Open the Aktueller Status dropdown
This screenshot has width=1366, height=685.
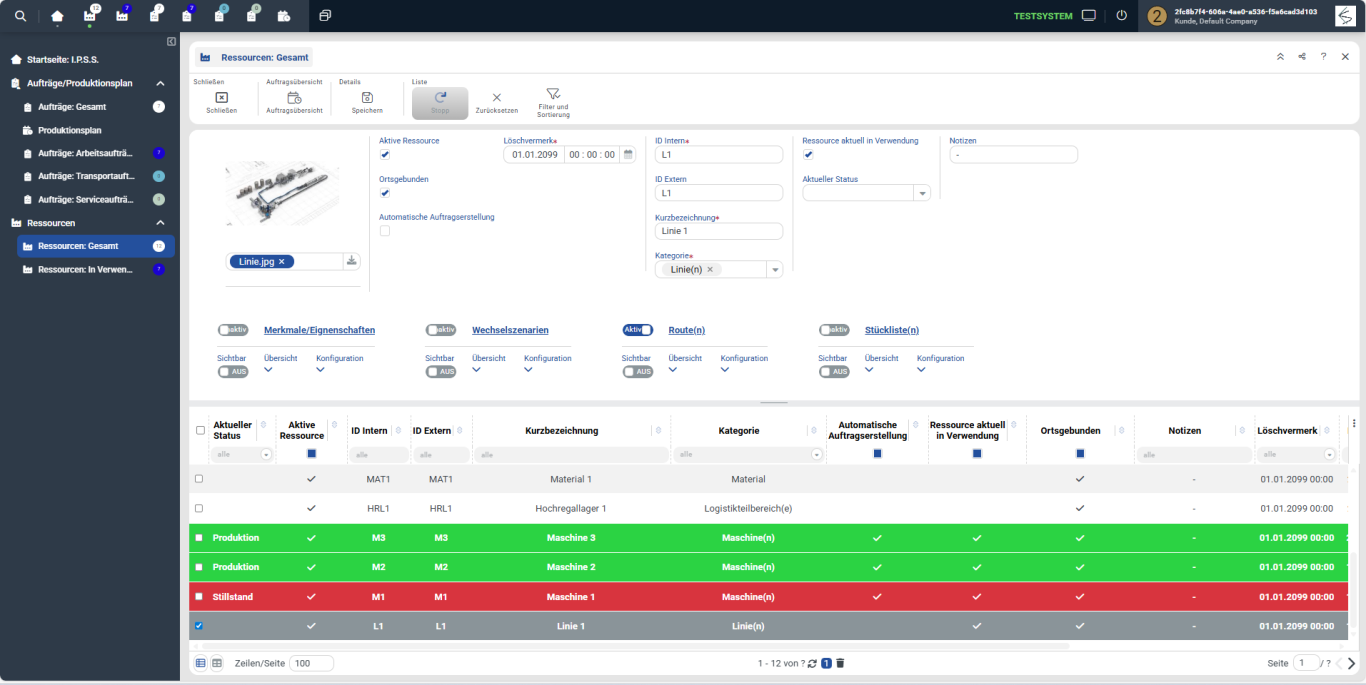tap(921, 193)
